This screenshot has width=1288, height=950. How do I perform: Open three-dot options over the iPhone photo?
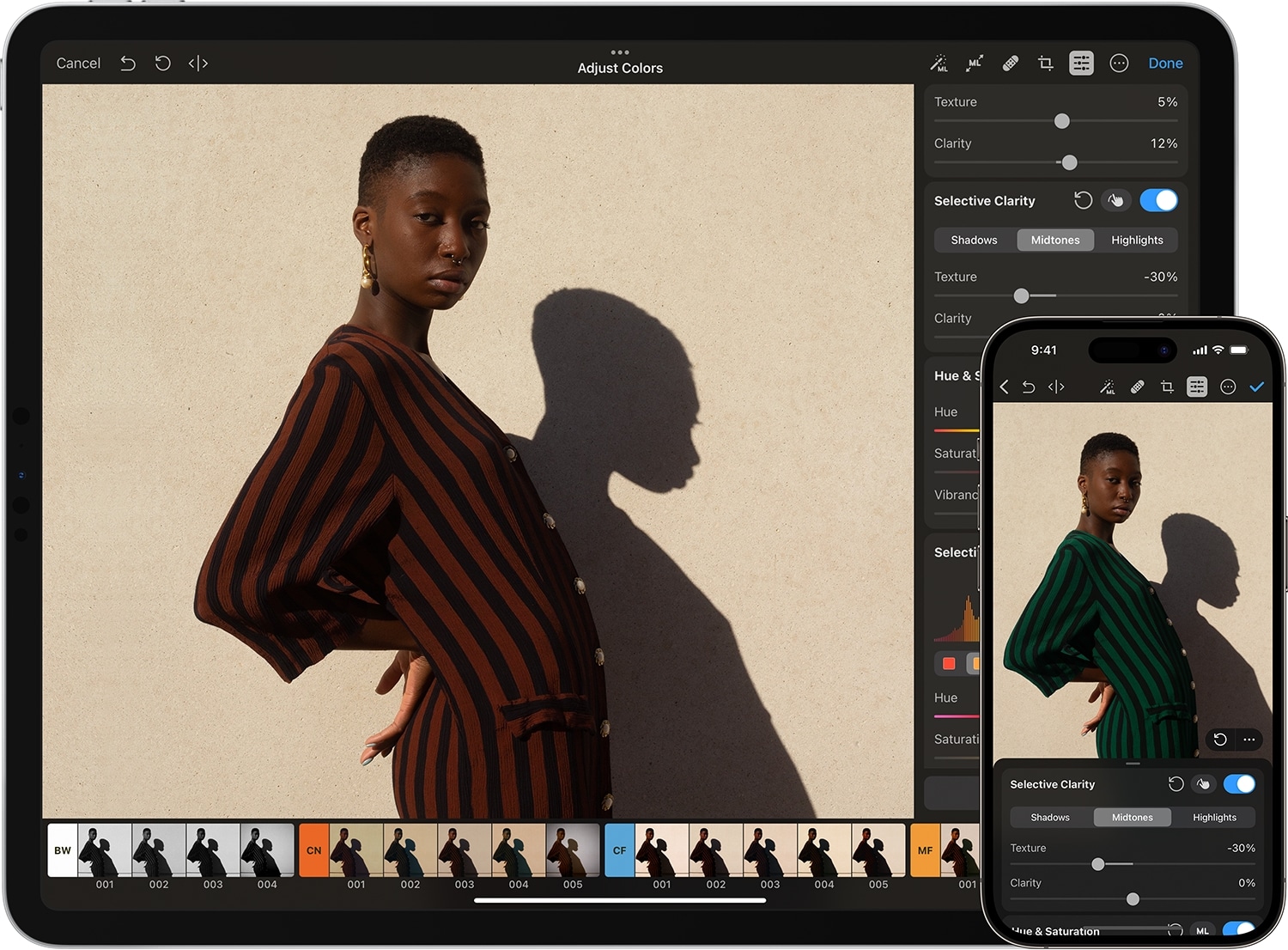coord(1249,740)
